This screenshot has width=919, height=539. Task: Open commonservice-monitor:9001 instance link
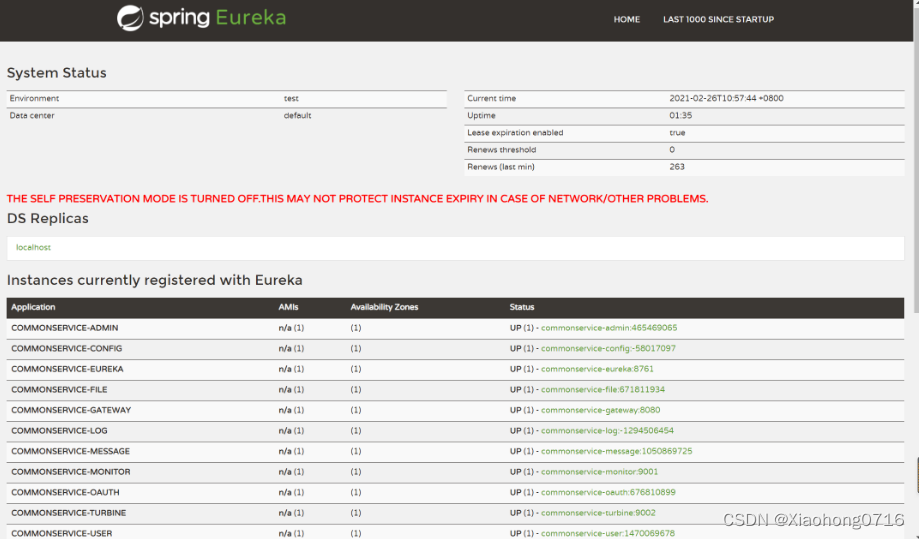pos(600,472)
